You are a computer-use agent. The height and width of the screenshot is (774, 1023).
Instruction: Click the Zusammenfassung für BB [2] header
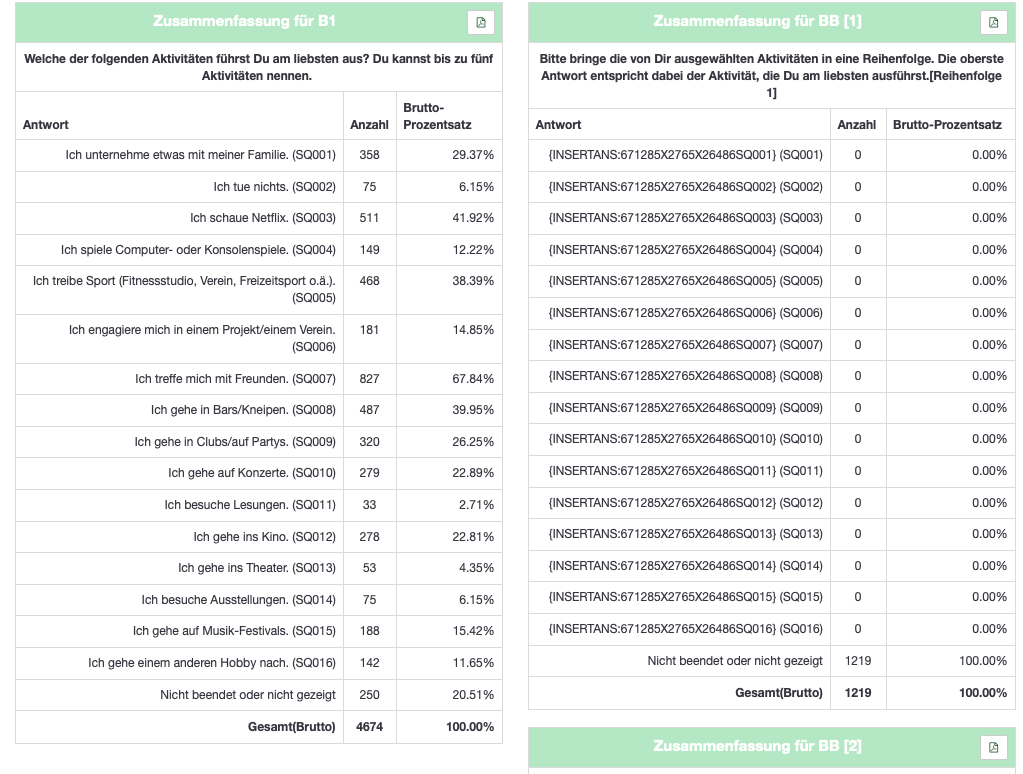pos(757,746)
